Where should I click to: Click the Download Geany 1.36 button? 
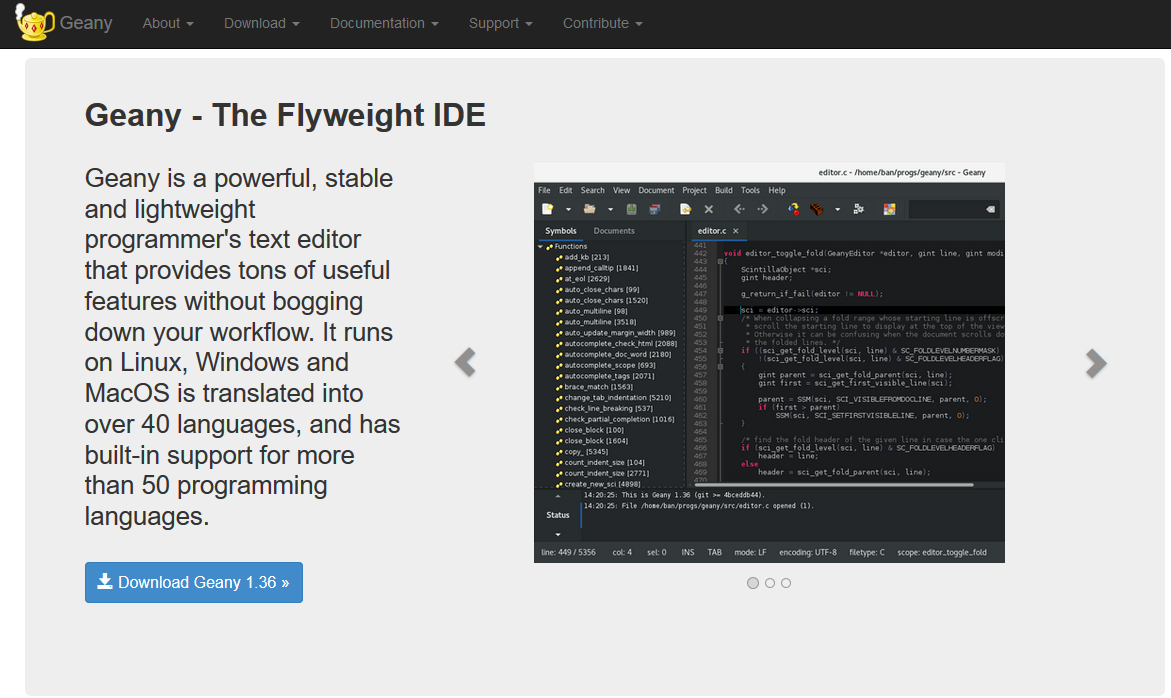tap(193, 582)
